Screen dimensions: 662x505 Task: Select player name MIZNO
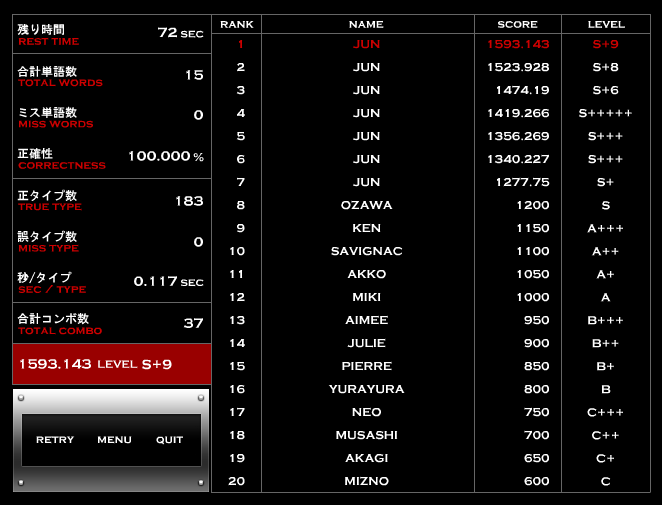[366, 481]
